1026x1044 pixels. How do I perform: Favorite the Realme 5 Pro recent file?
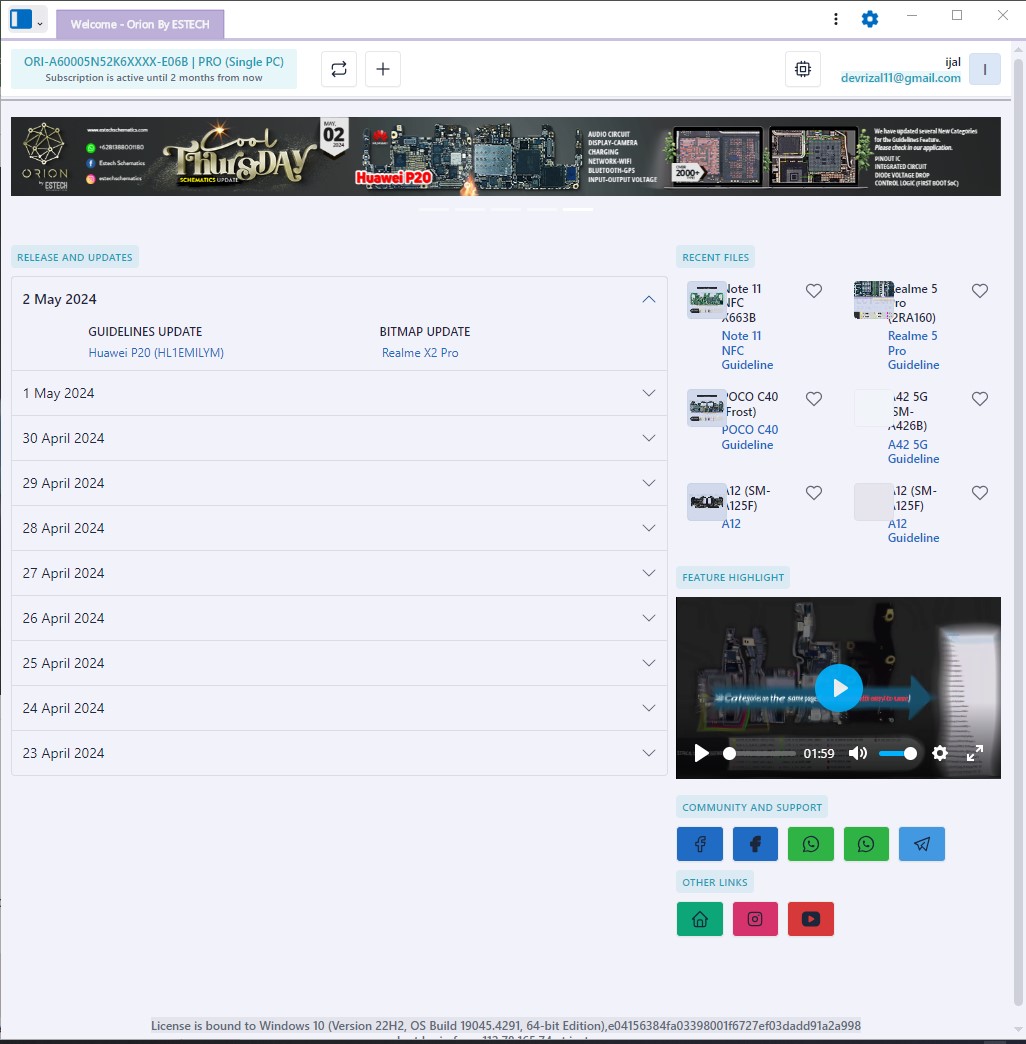[979, 291]
